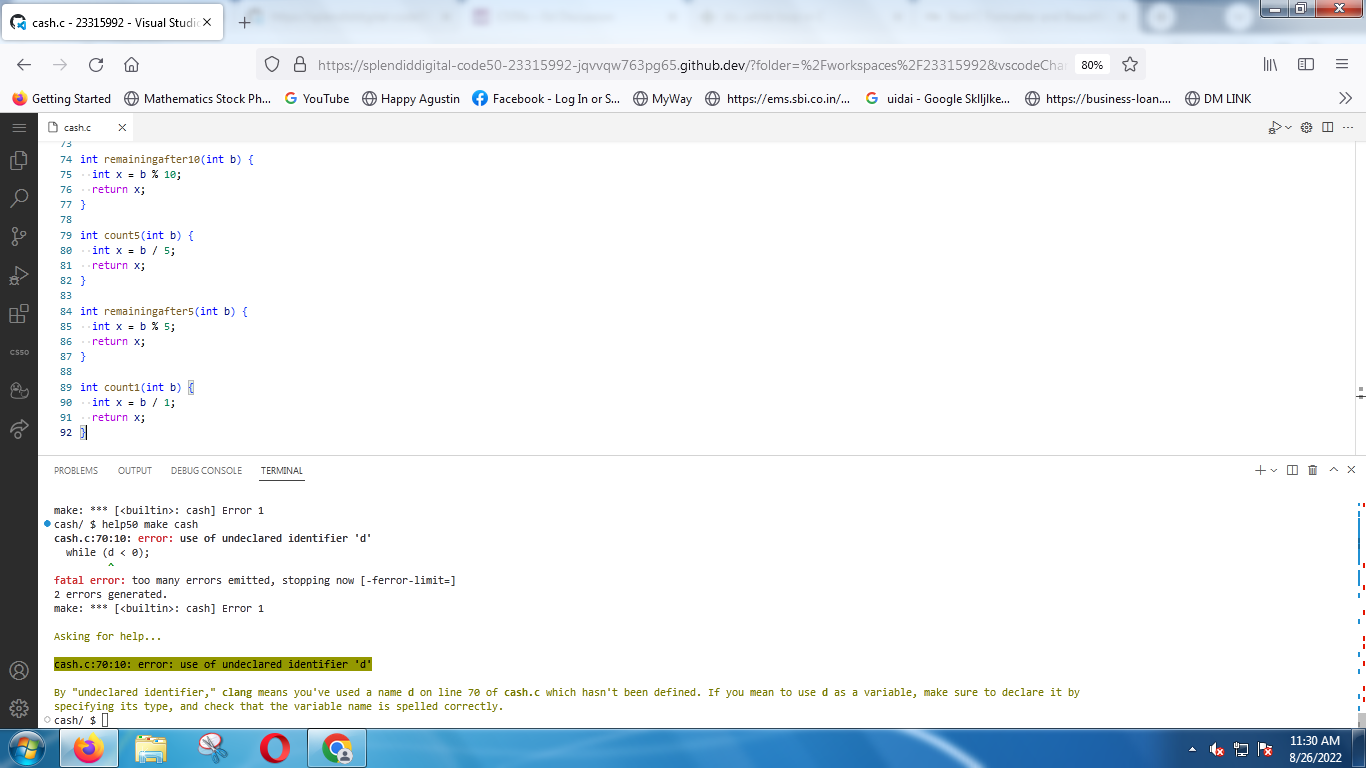Go to browser home page
1366x768 pixels.
[131, 64]
